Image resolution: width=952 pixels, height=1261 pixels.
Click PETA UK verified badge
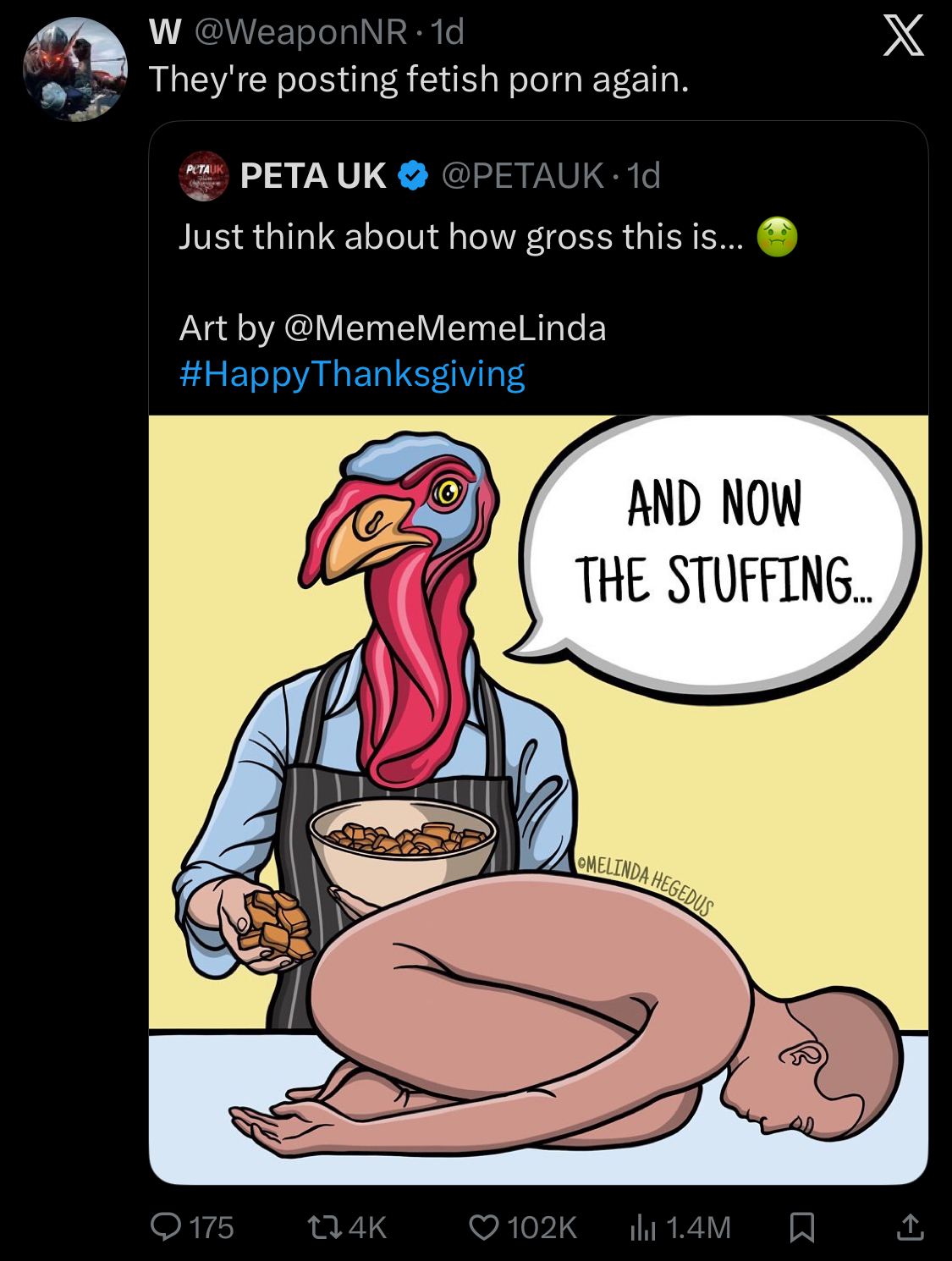coord(413,176)
